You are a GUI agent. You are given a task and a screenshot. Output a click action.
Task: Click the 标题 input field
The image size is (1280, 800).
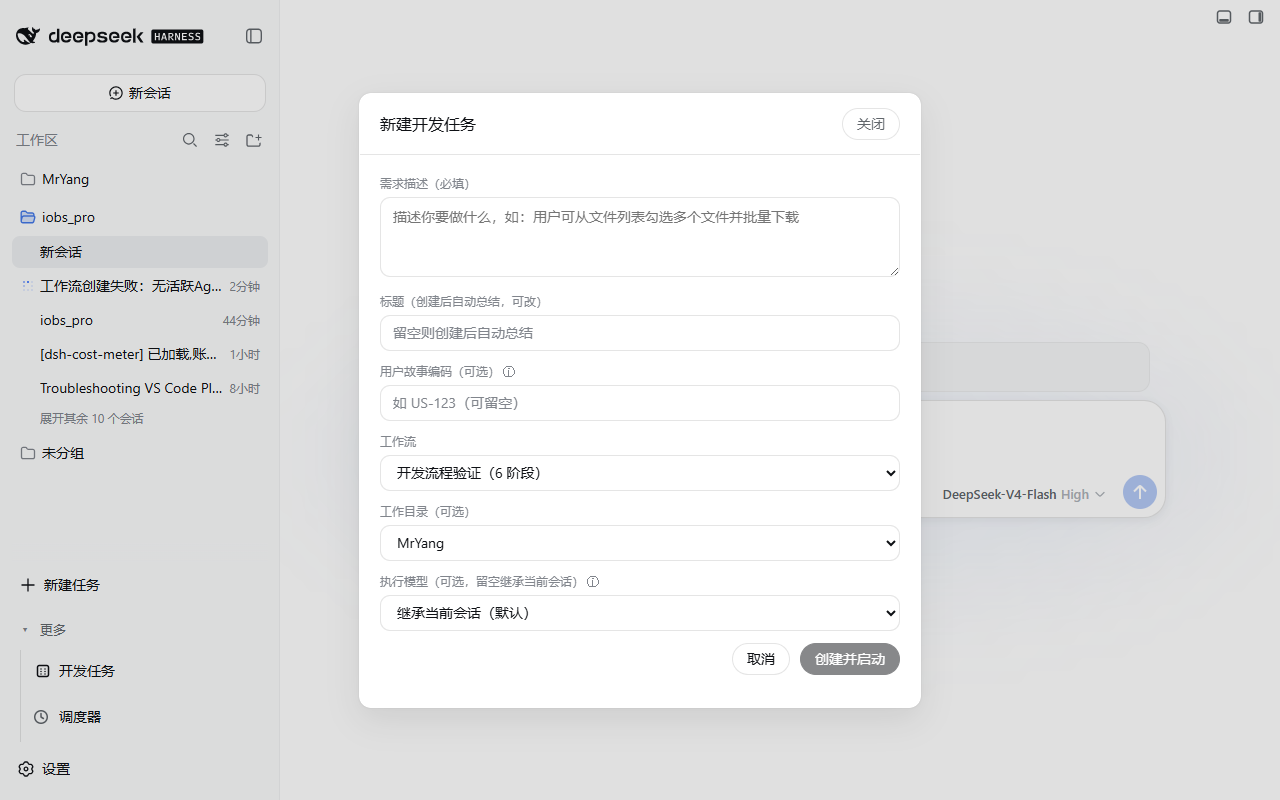[640, 333]
